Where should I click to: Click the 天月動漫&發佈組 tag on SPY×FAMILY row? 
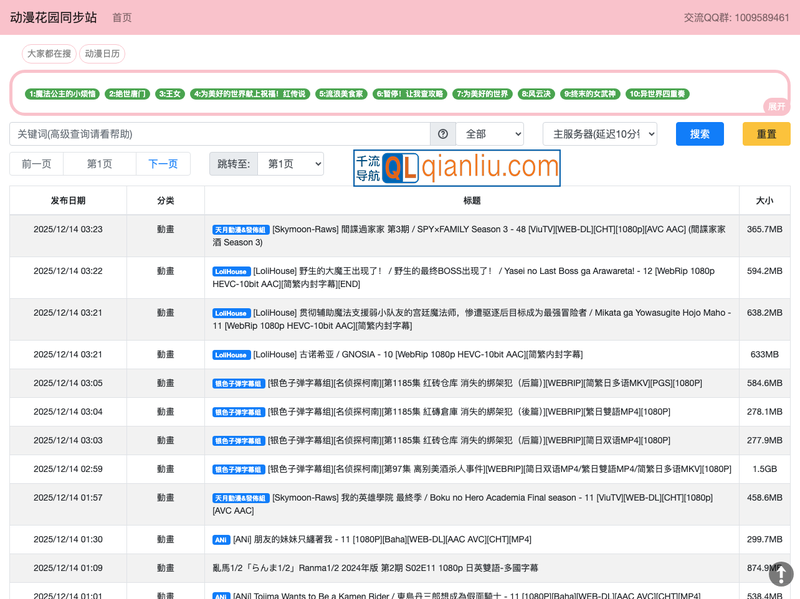[x=240, y=230]
